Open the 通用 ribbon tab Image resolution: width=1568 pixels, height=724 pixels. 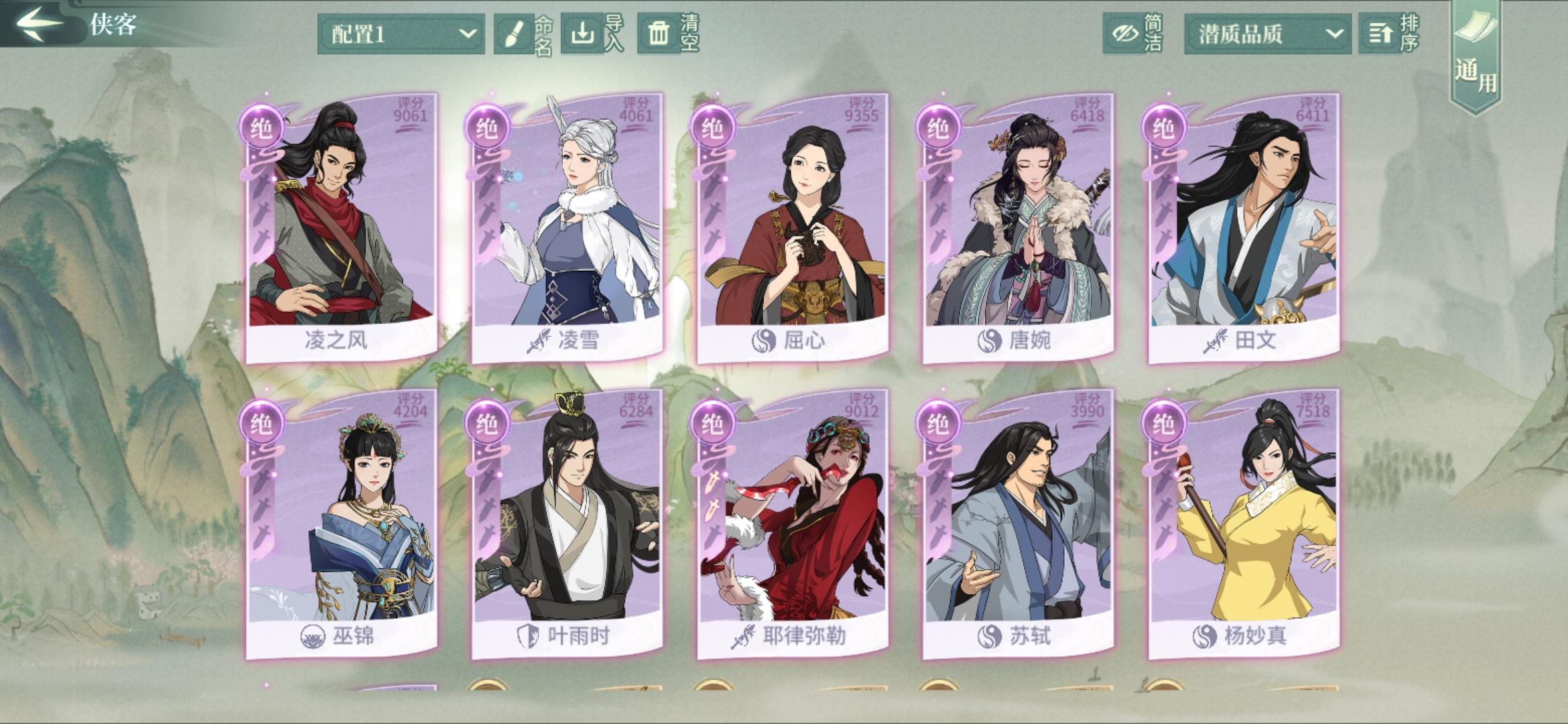(1476, 57)
